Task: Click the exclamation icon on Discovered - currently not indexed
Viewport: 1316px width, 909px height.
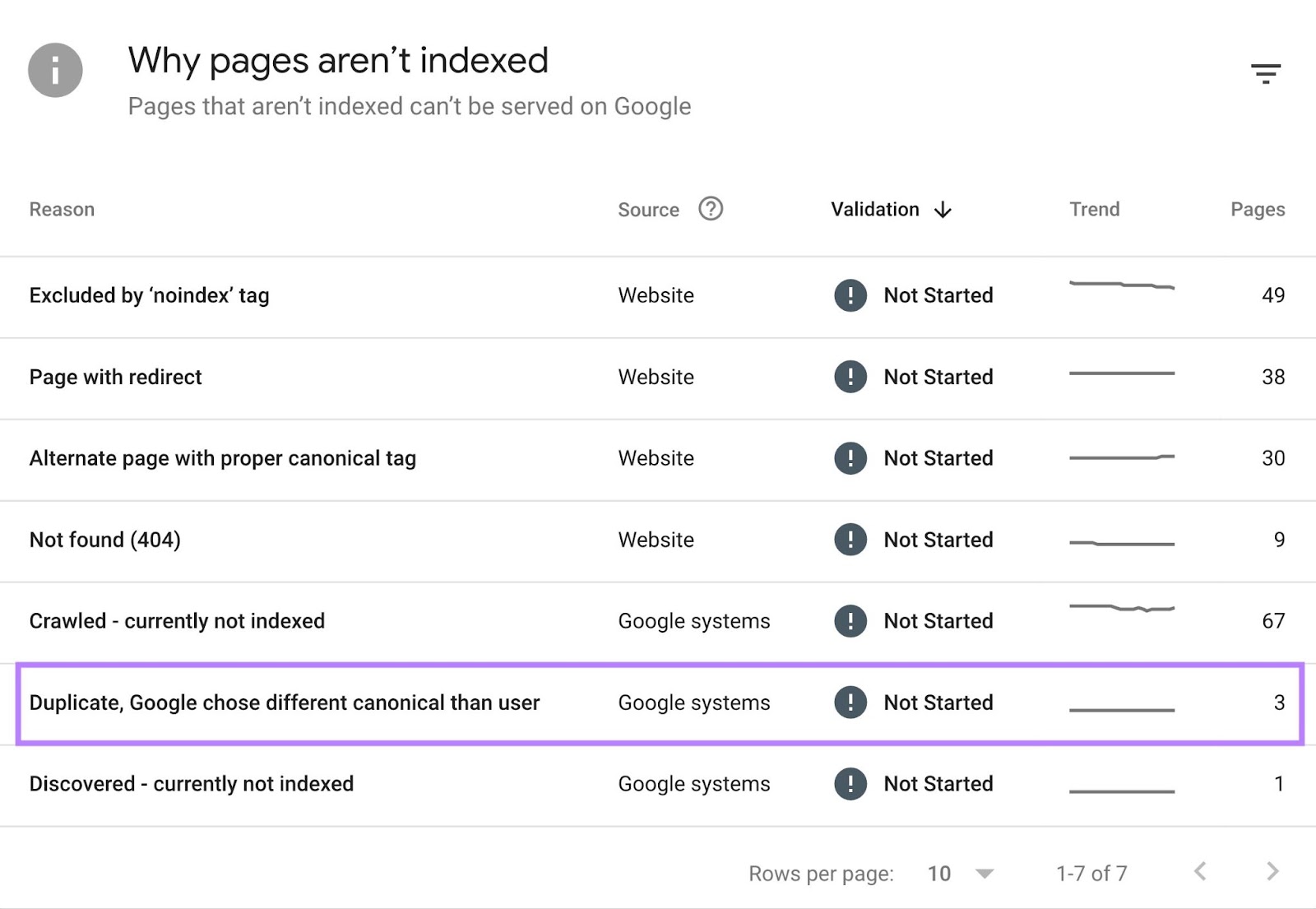Action: tap(850, 784)
